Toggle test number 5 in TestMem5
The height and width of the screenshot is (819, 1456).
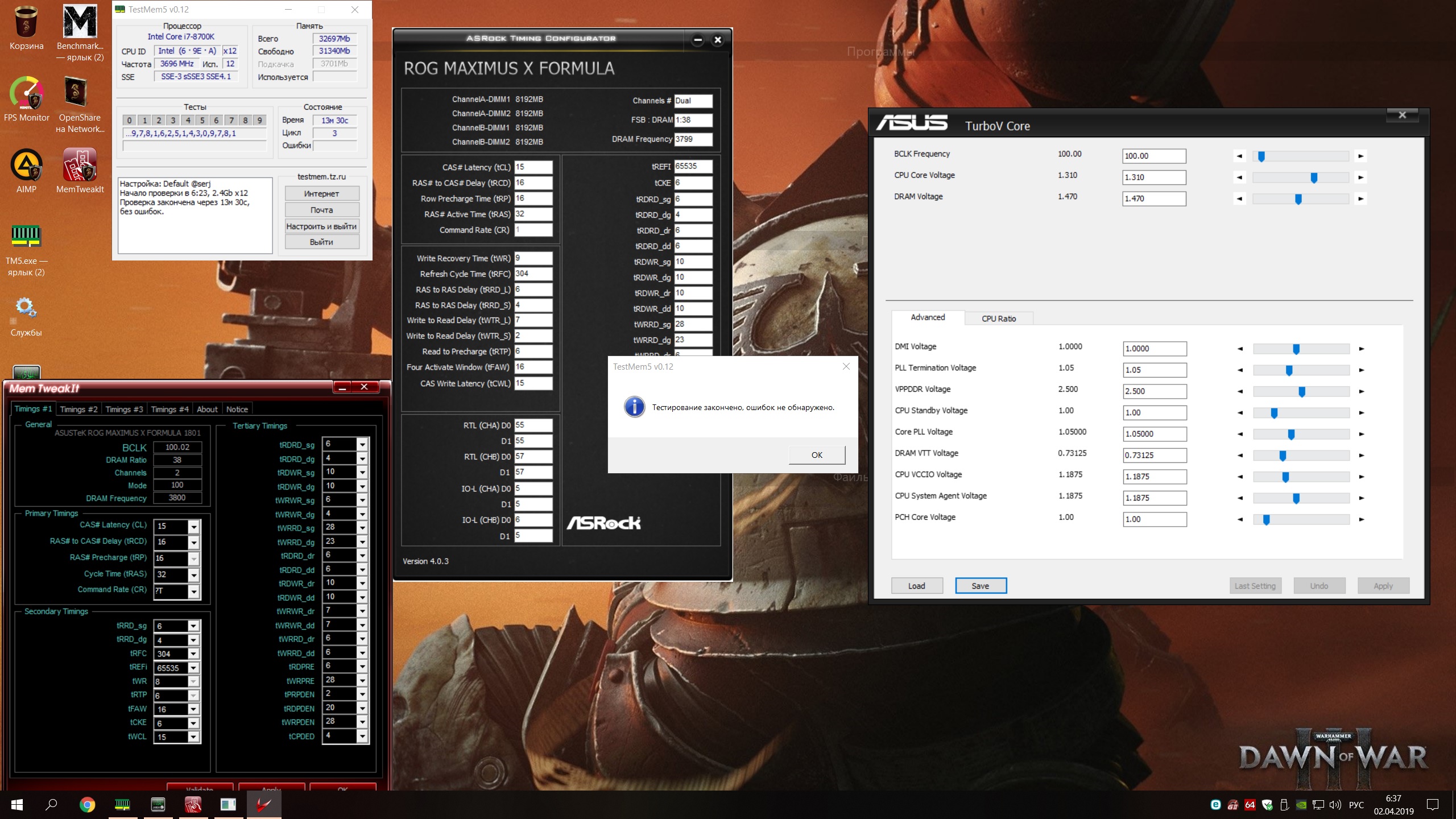(202, 120)
